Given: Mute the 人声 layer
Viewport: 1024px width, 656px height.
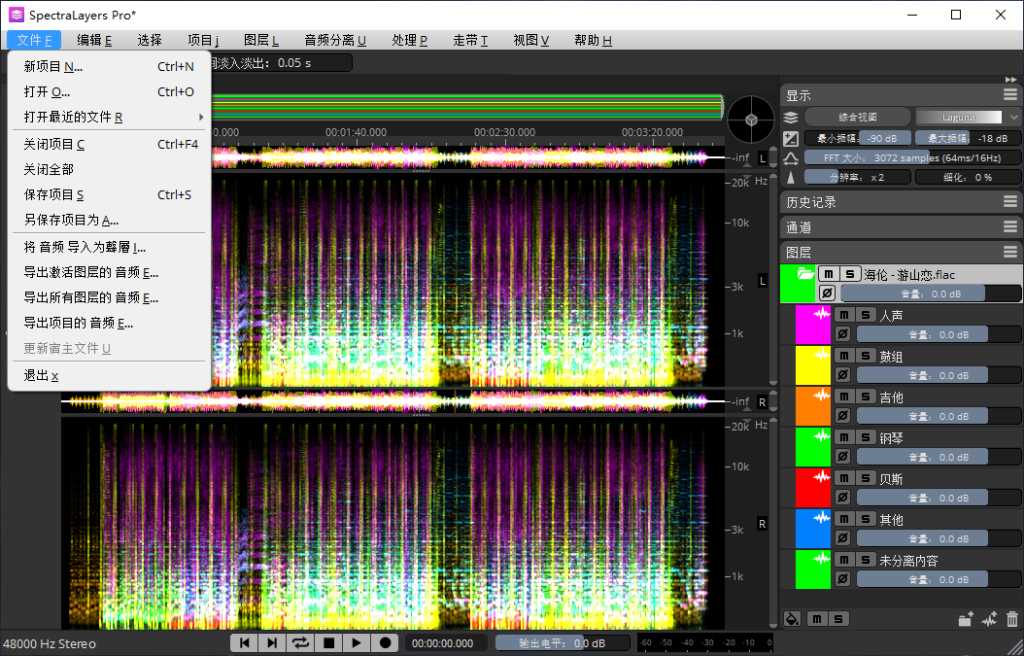Looking at the screenshot, I should tap(844, 315).
